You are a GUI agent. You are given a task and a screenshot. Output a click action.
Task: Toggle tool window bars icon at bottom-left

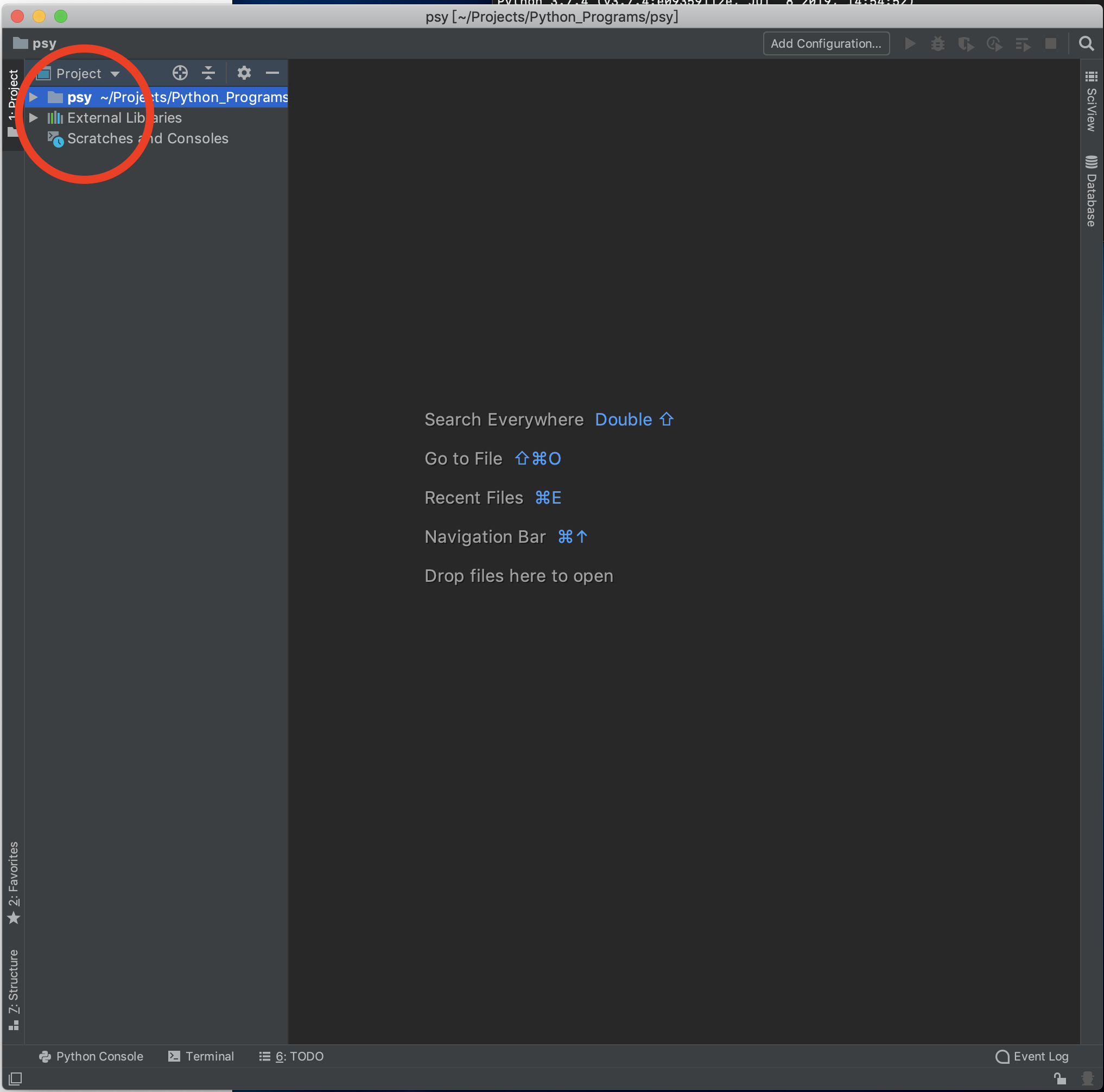tap(15, 1078)
